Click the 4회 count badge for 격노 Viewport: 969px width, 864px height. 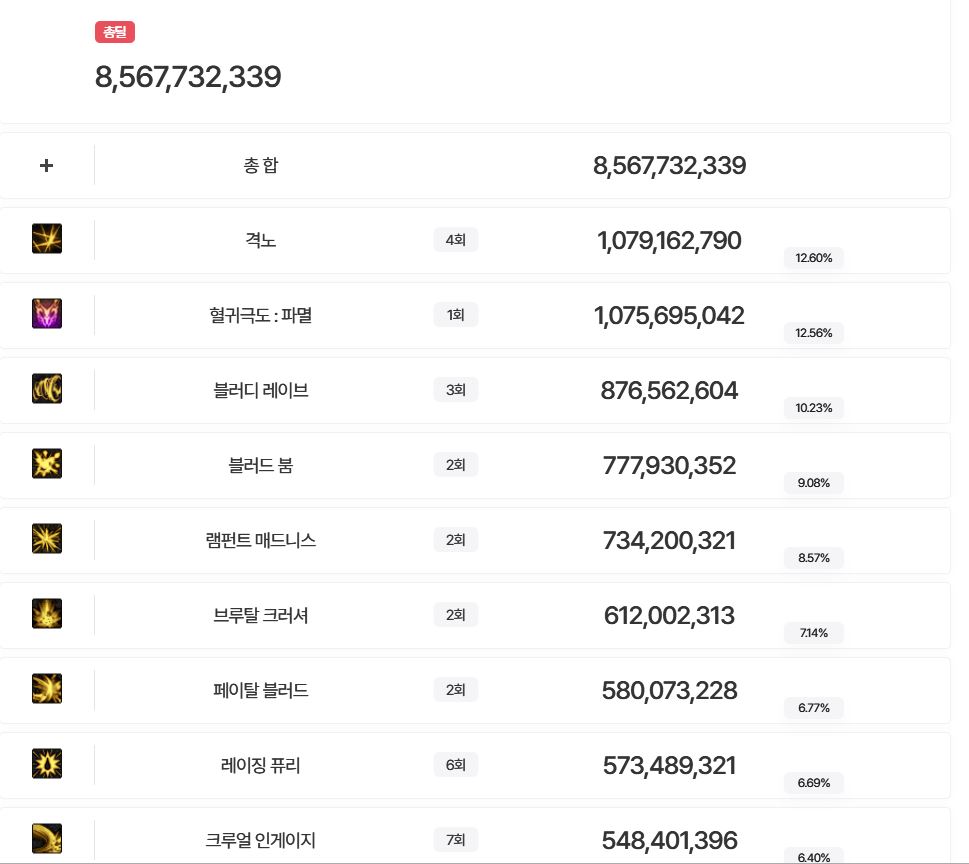pos(456,240)
